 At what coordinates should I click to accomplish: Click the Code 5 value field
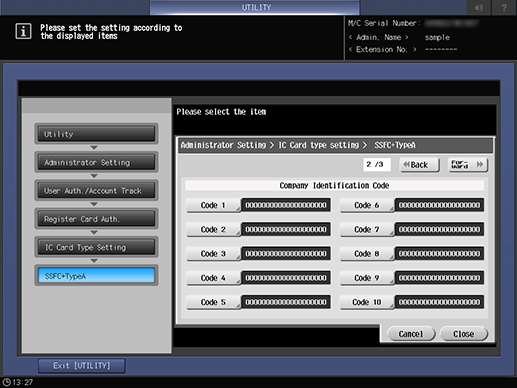pyautogui.click(x=286, y=302)
